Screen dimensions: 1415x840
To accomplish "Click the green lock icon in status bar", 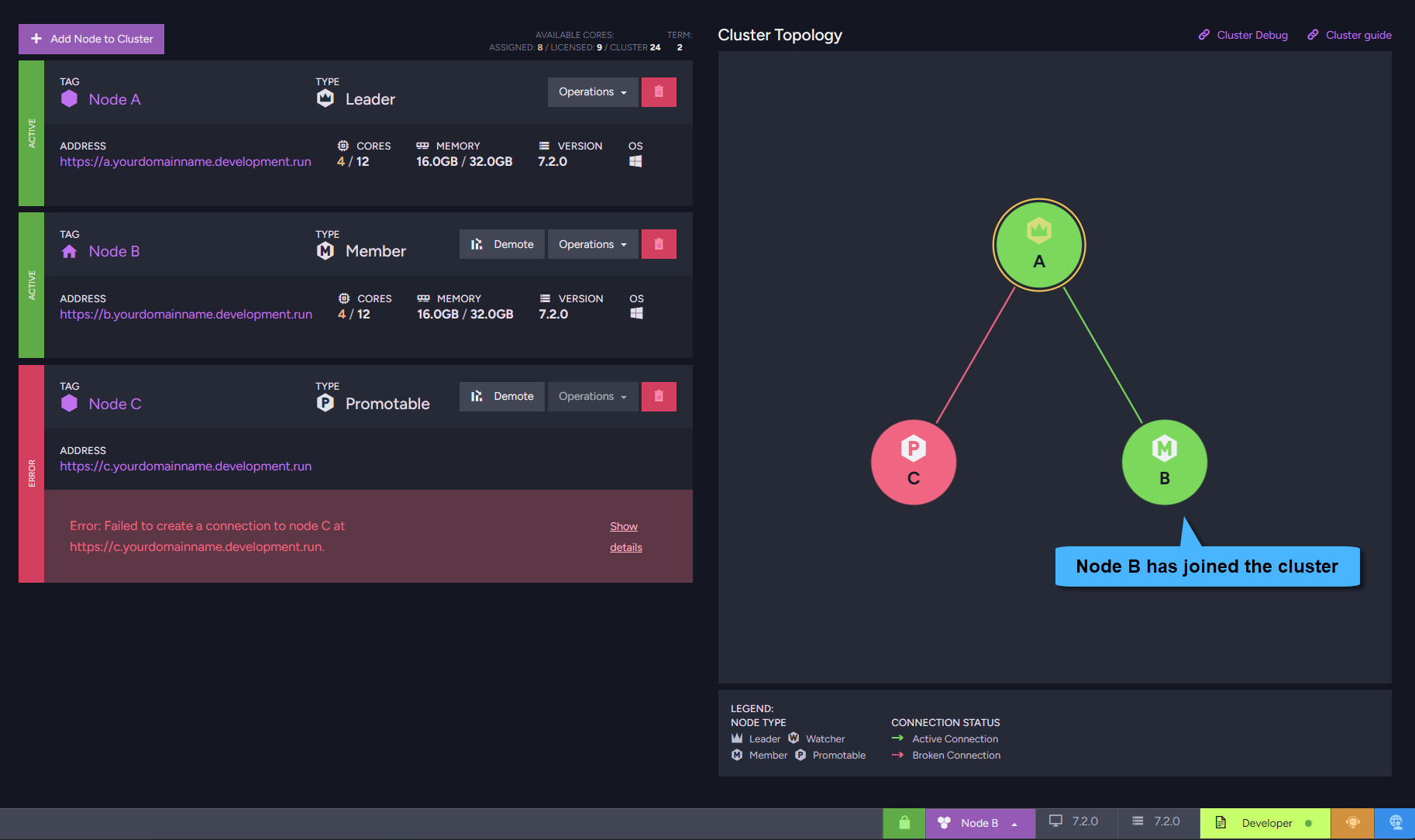I will 904,823.
